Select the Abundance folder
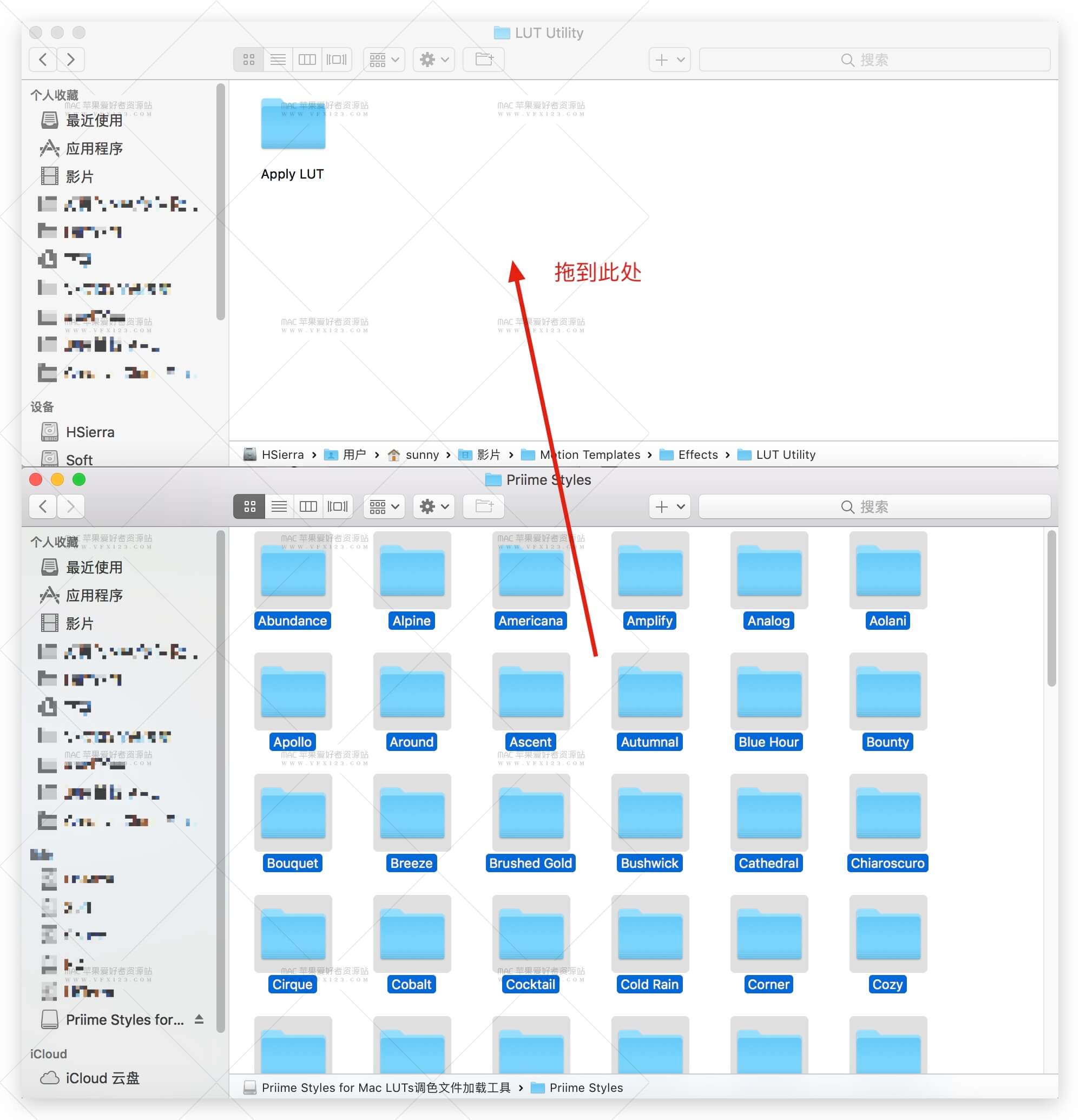Image resolution: width=1080 pixels, height=1120 pixels. [x=293, y=571]
